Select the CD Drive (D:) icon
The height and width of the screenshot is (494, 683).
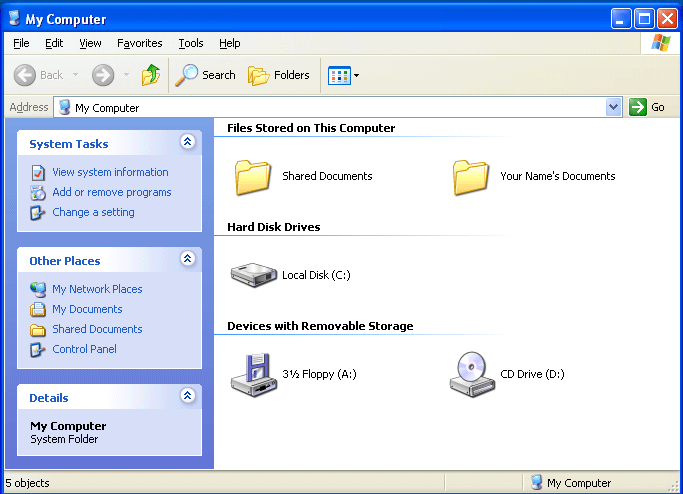pyautogui.click(x=472, y=375)
